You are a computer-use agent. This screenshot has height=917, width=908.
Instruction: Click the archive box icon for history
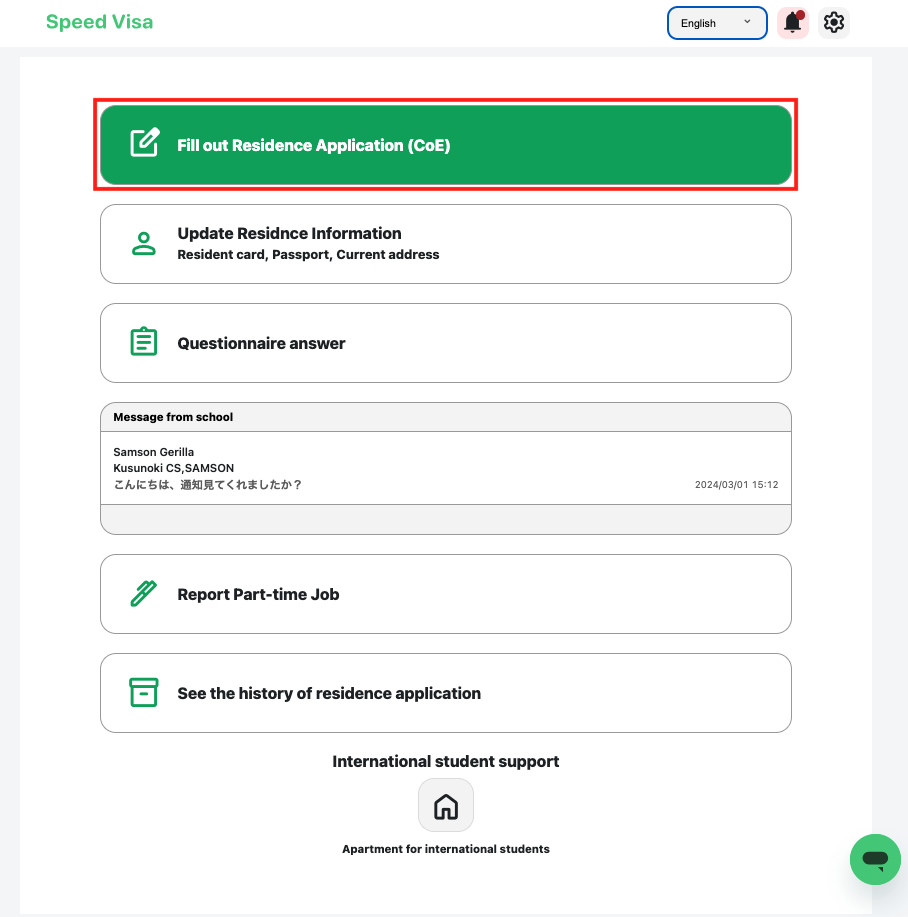click(x=143, y=692)
